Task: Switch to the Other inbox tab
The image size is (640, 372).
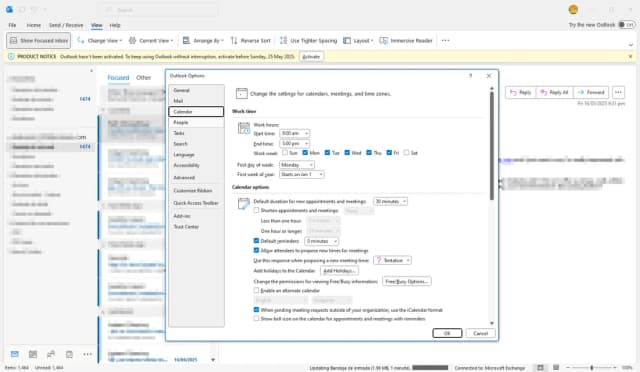Action: (143, 78)
